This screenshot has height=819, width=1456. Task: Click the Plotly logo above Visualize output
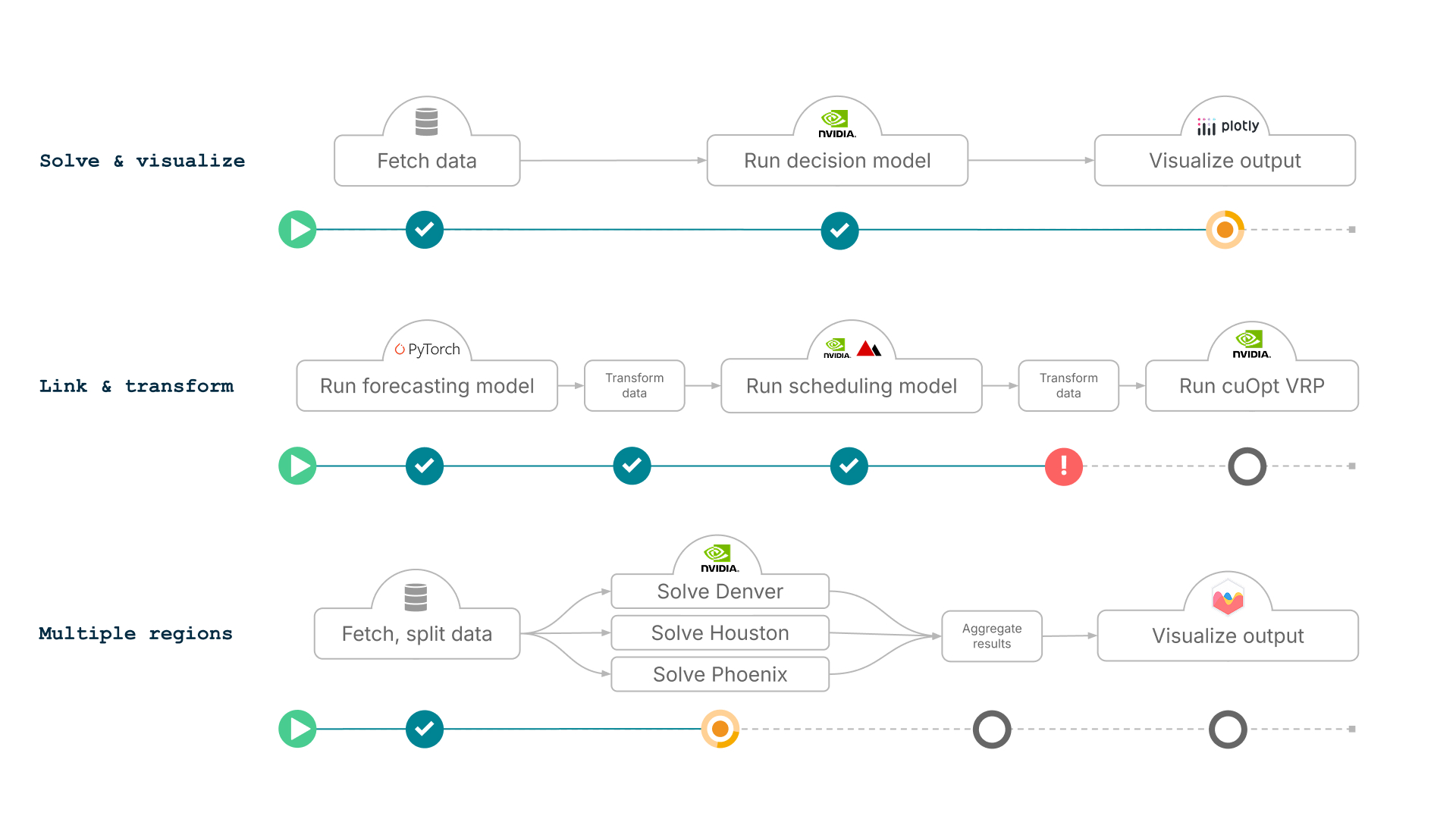(1227, 126)
